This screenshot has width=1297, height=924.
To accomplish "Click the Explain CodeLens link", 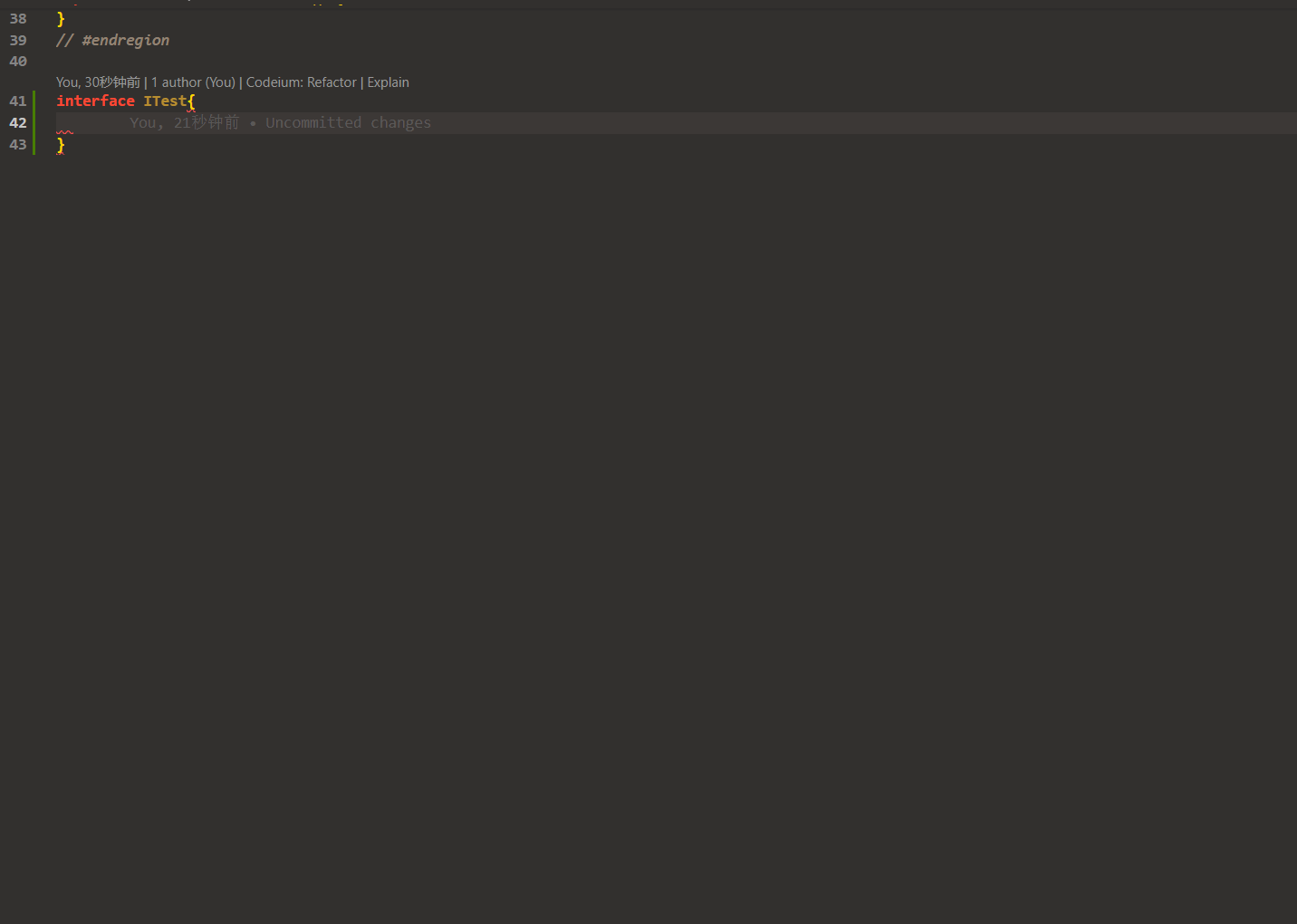I will click(388, 82).
